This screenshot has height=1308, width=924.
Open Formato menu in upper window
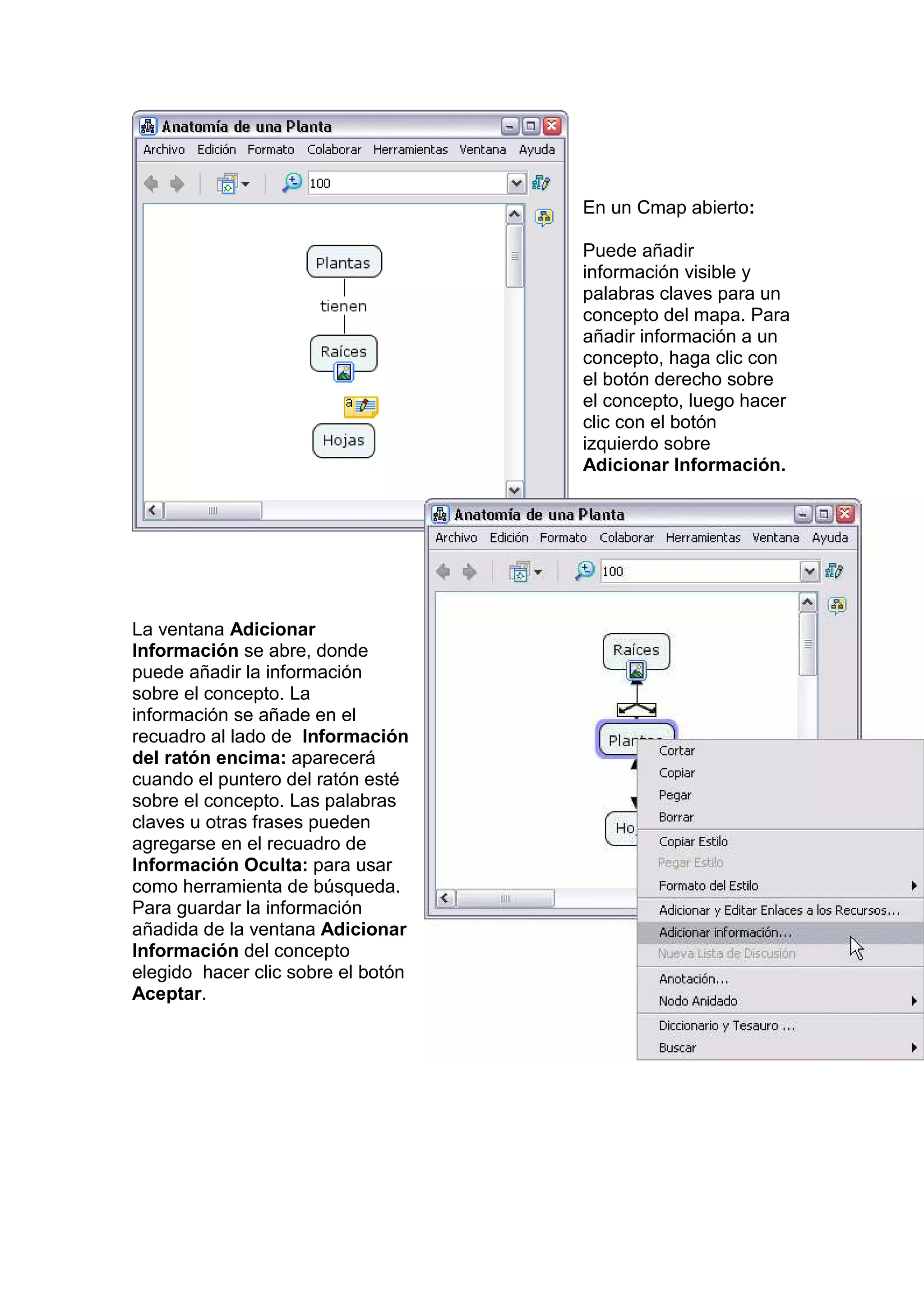pos(270,150)
